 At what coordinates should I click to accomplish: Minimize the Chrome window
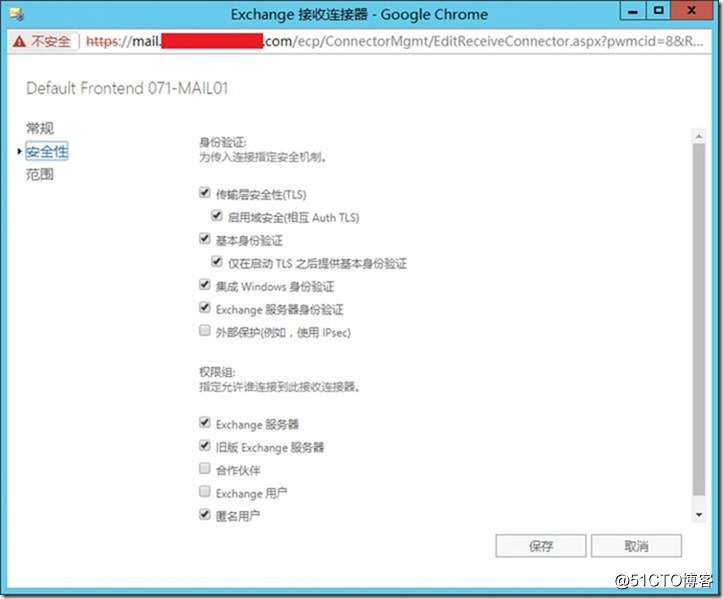click(x=633, y=11)
